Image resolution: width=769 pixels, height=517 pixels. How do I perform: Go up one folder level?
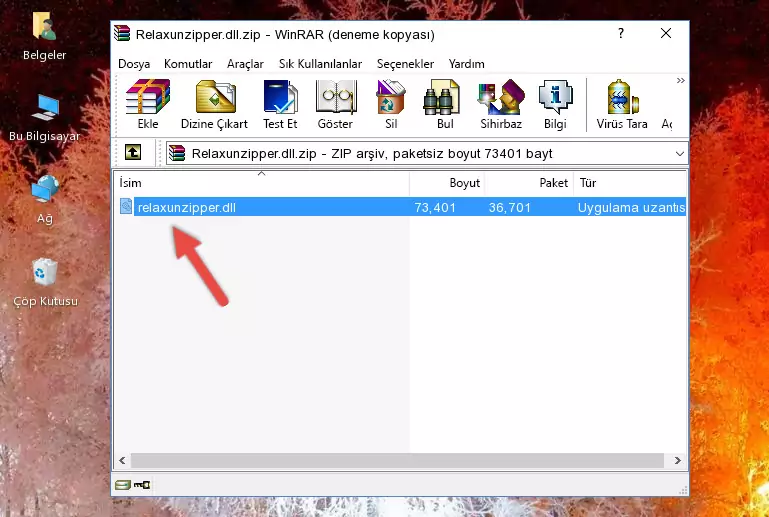133,153
